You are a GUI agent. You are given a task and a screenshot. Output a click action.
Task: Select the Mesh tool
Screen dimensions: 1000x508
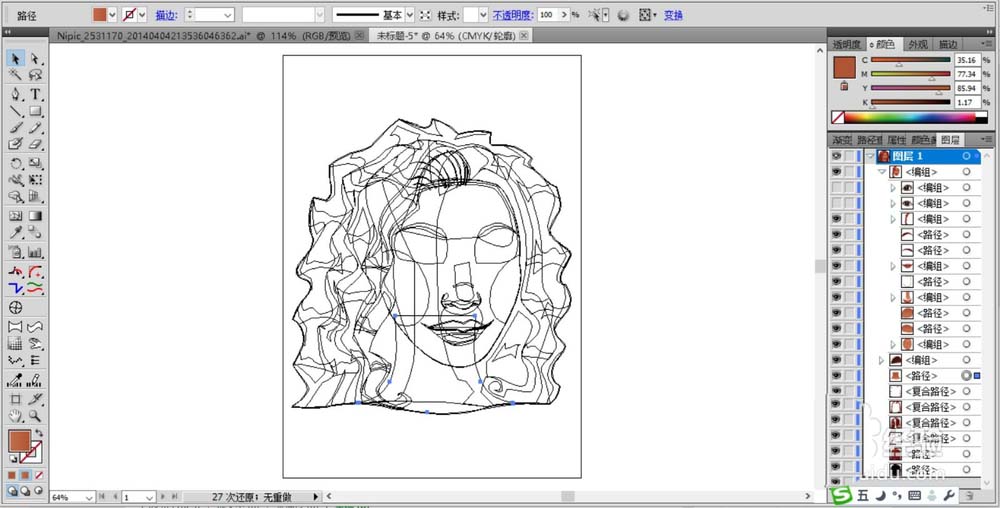16,216
